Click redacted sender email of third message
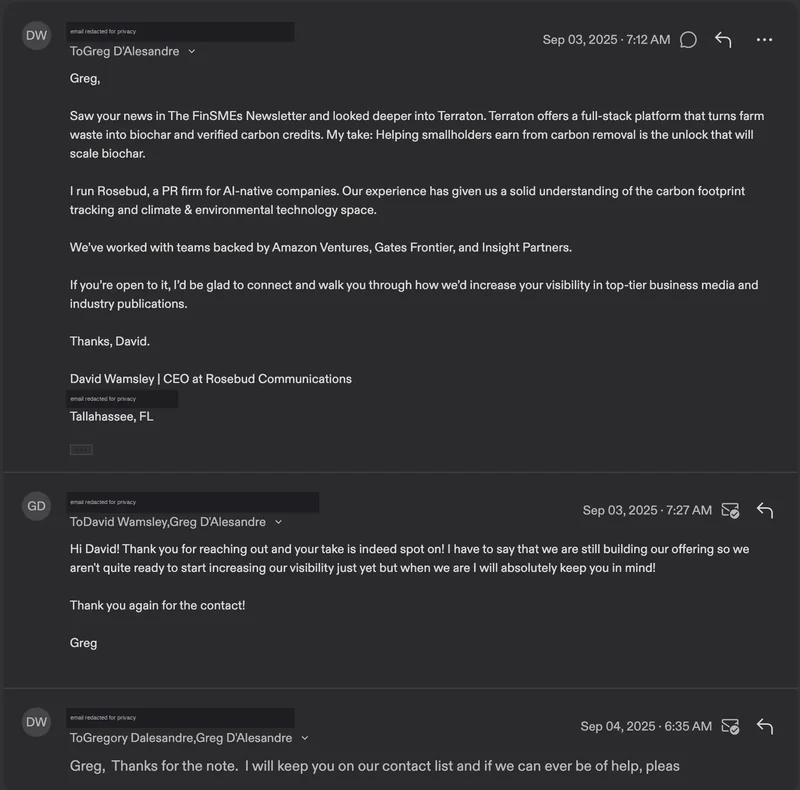The width and height of the screenshot is (800, 790). pos(180,718)
